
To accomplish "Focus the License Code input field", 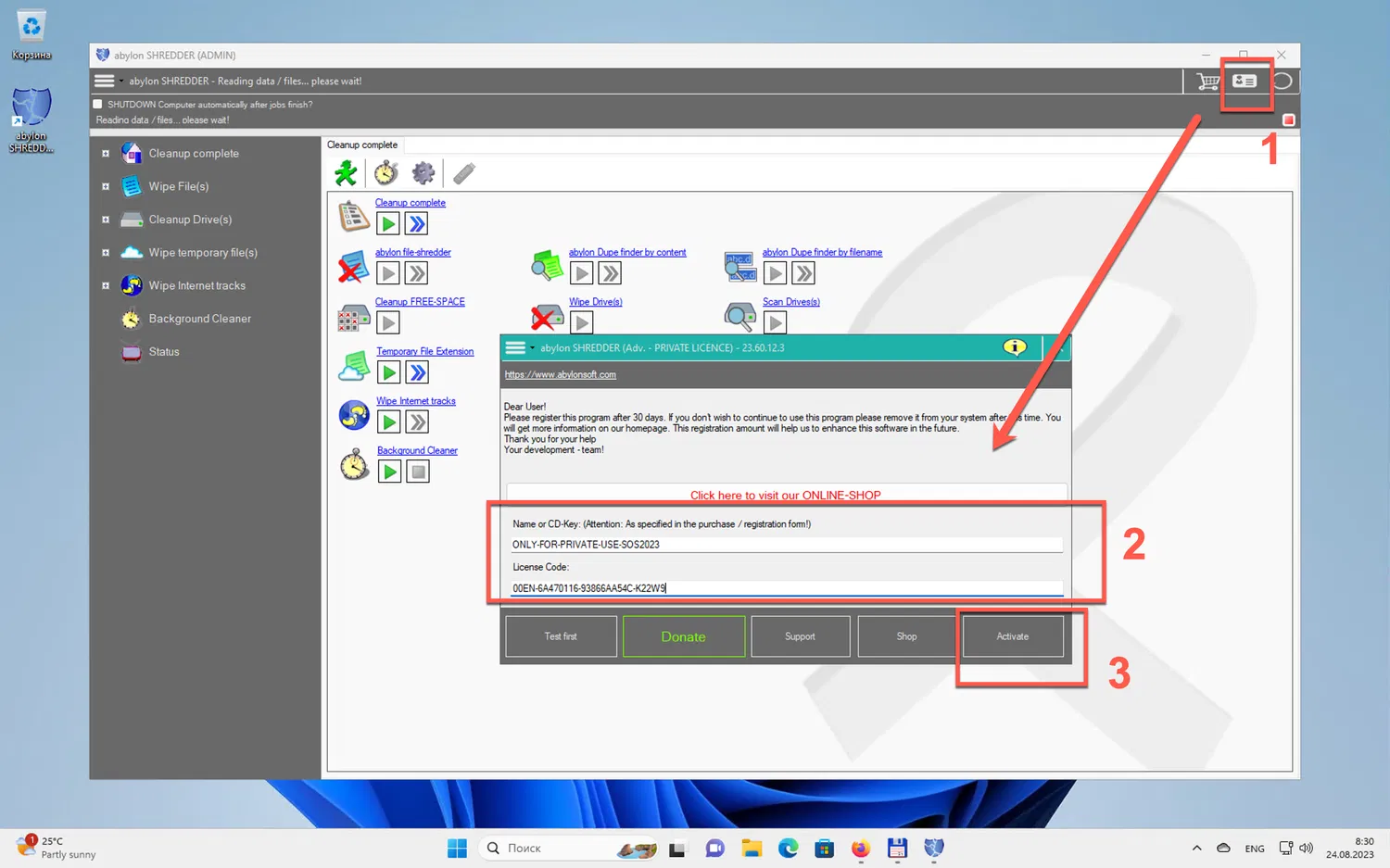I will click(x=787, y=588).
